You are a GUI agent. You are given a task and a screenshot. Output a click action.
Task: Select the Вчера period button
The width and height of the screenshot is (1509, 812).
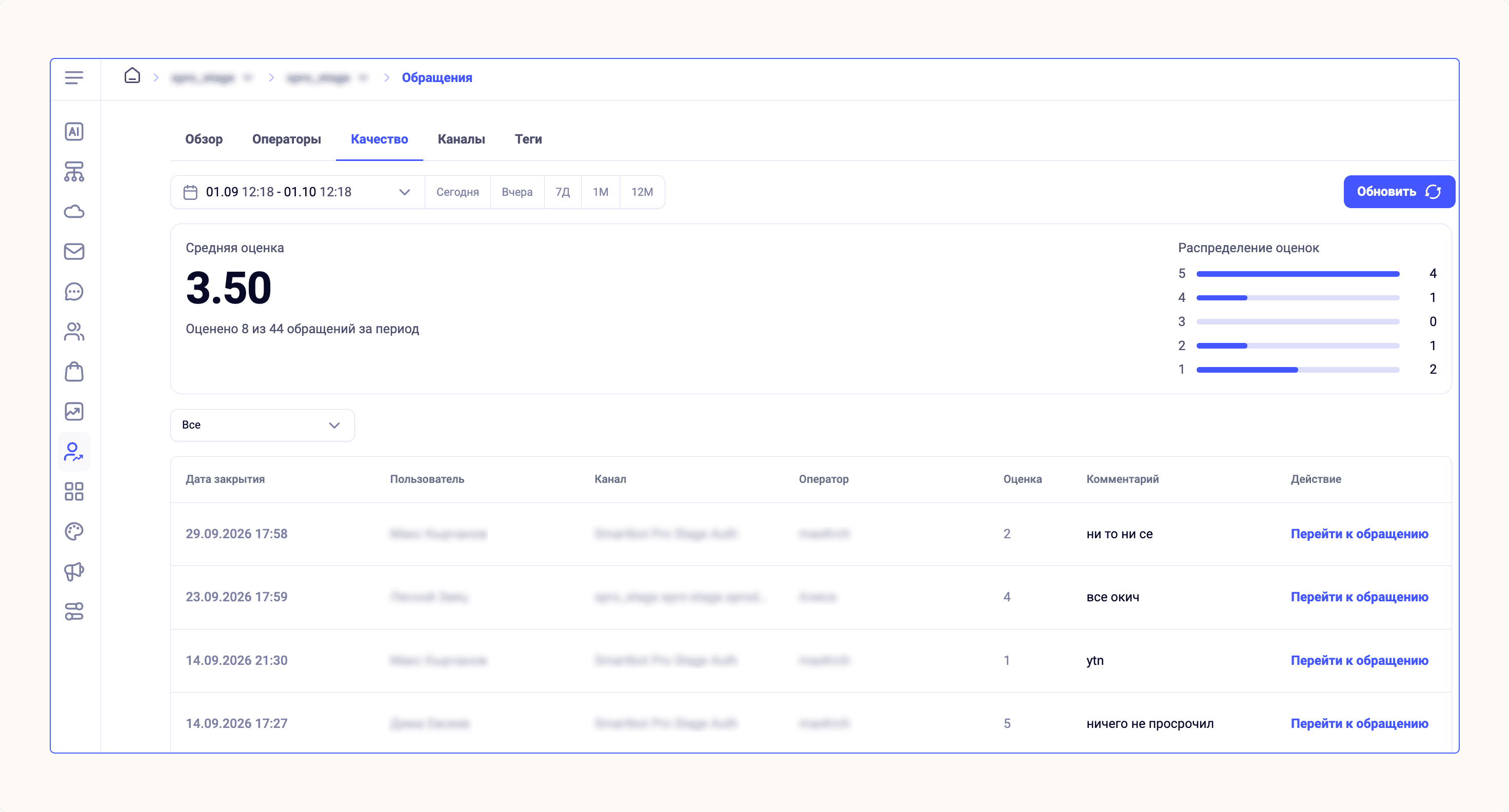point(517,192)
